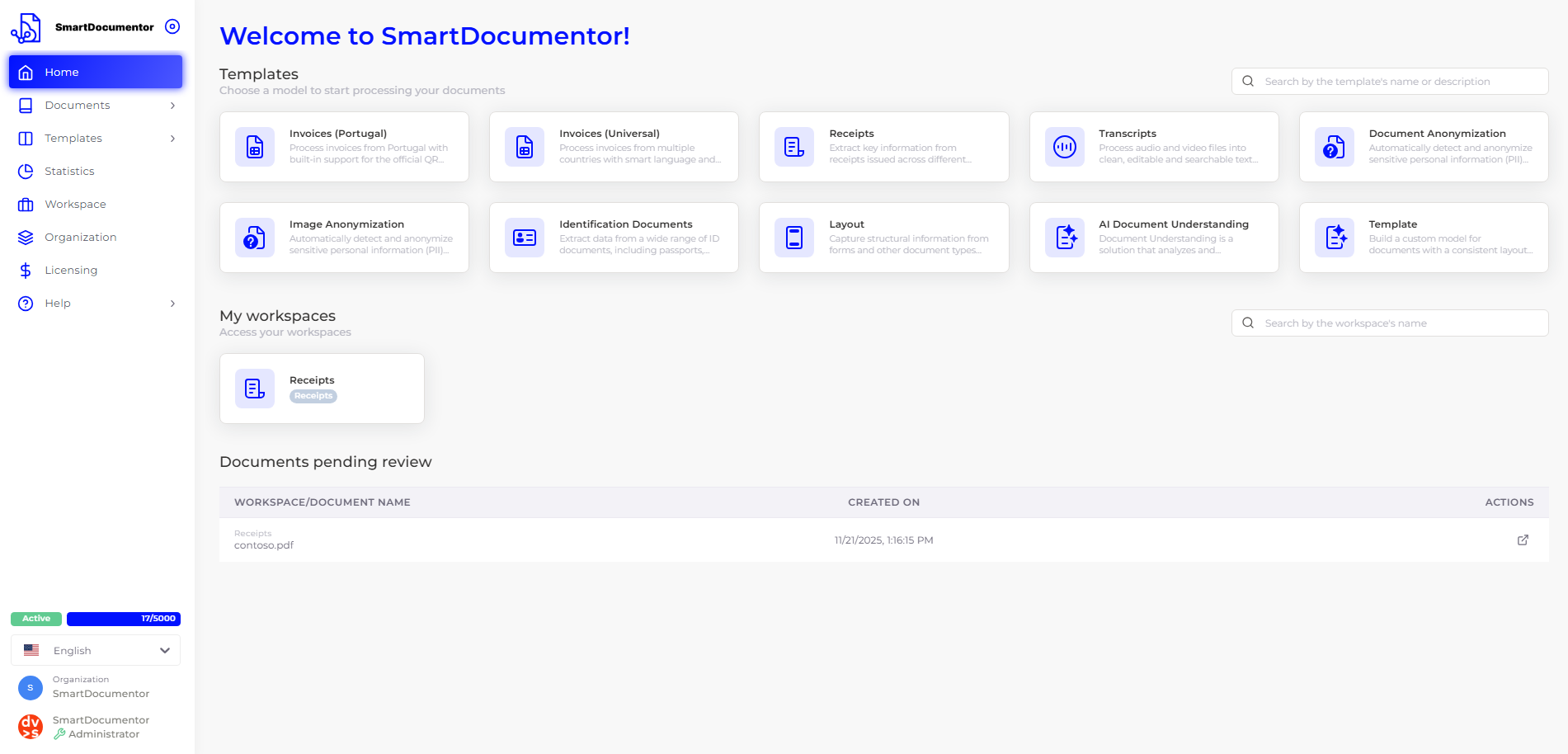Open the Licensing sidebar item
This screenshot has width=1568, height=754.
point(71,271)
